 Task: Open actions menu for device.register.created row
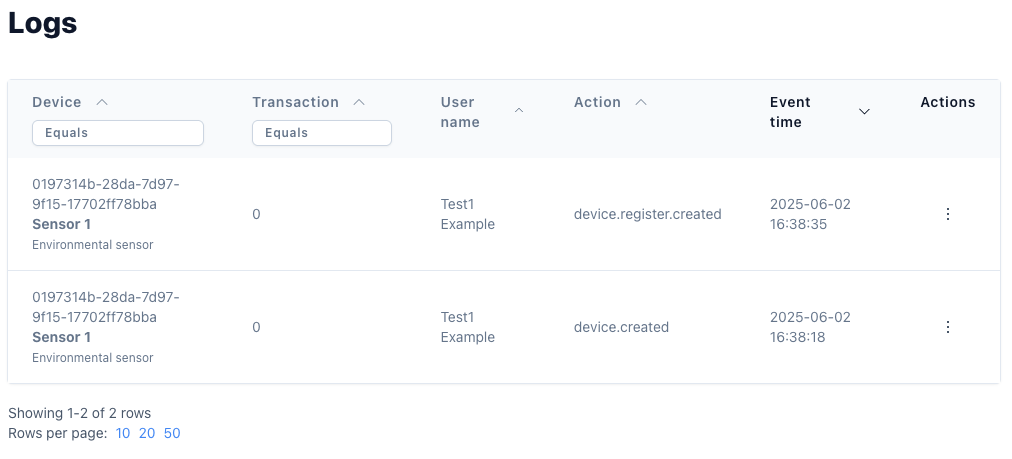pyautogui.click(x=947, y=214)
